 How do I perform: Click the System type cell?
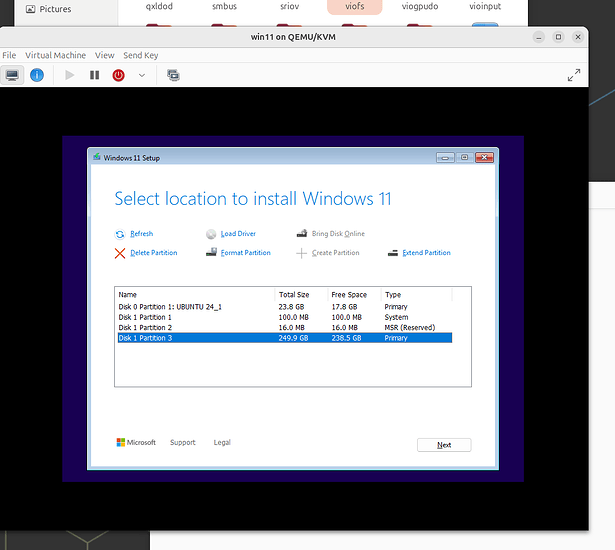(x=396, y=317)
